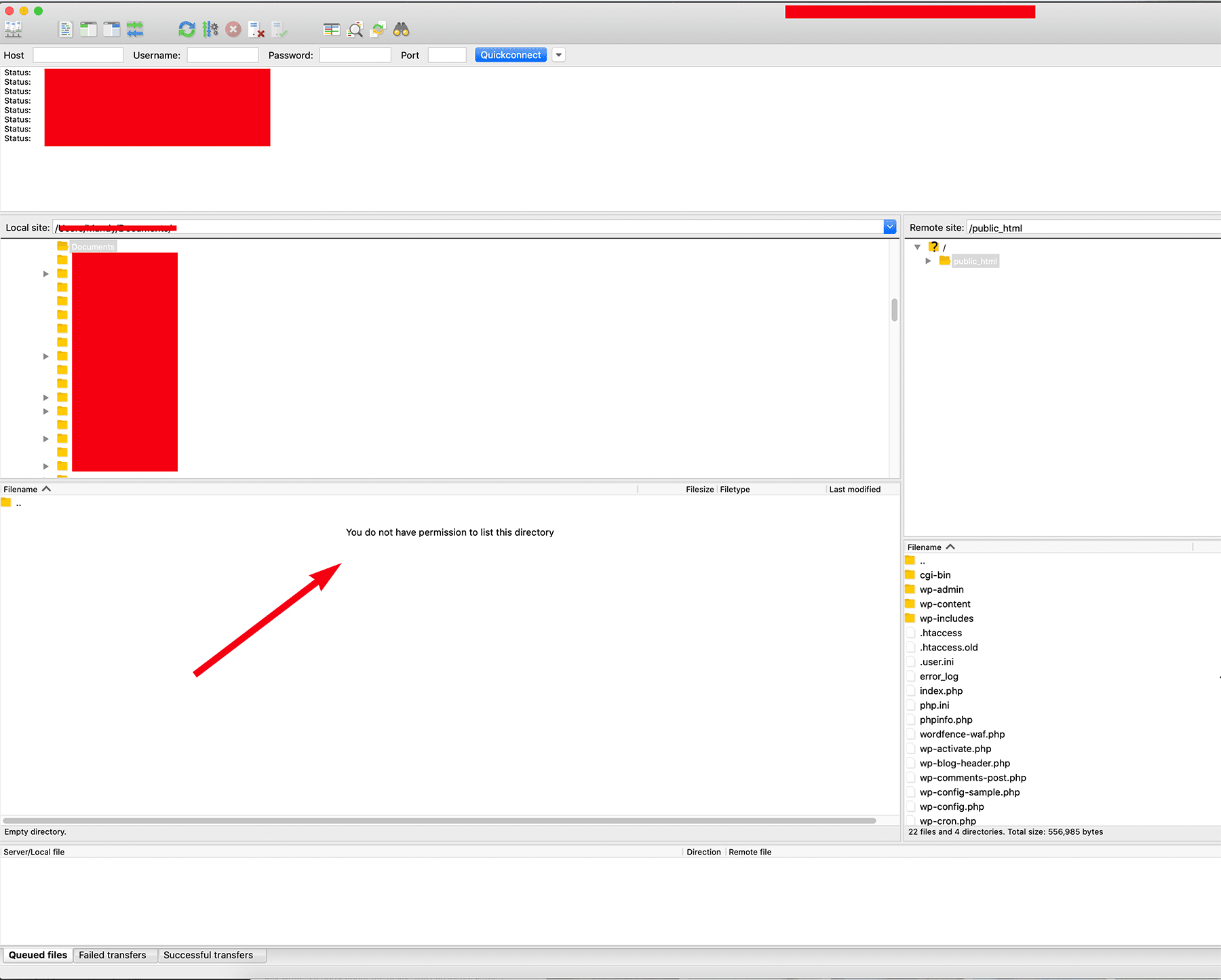Focus the Port input field
The height and width of the screenshot is (980, 1221).
[447, 55]
